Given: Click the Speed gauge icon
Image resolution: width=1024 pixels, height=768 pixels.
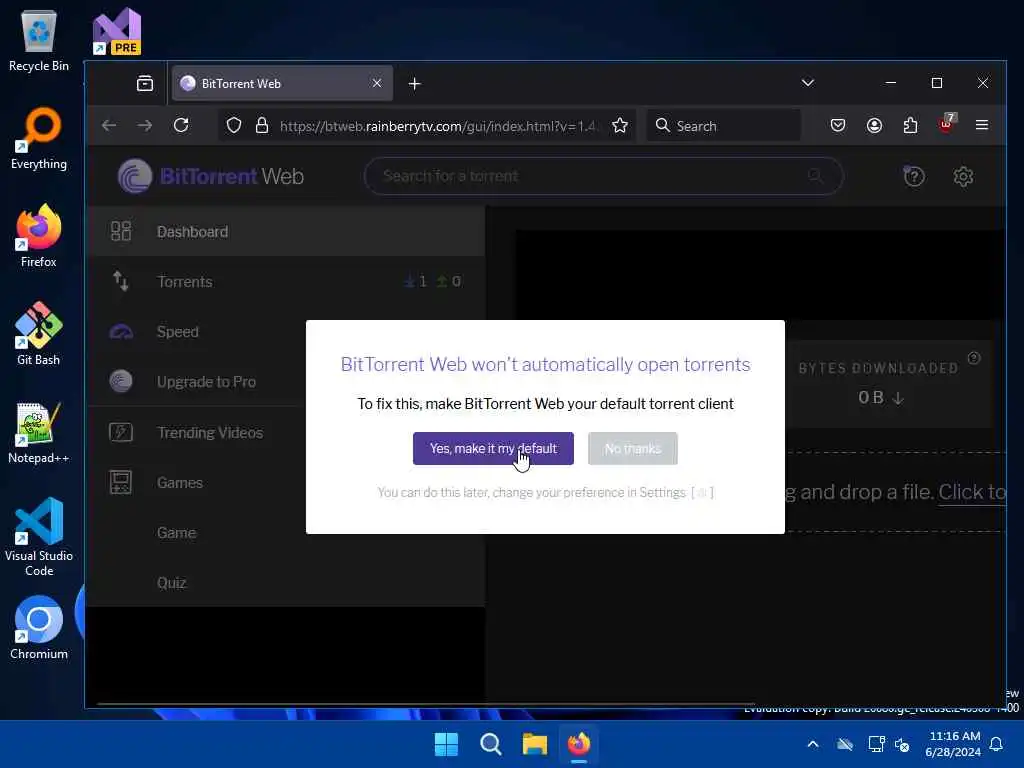Looking at the screenshot, I should point(121,332).
